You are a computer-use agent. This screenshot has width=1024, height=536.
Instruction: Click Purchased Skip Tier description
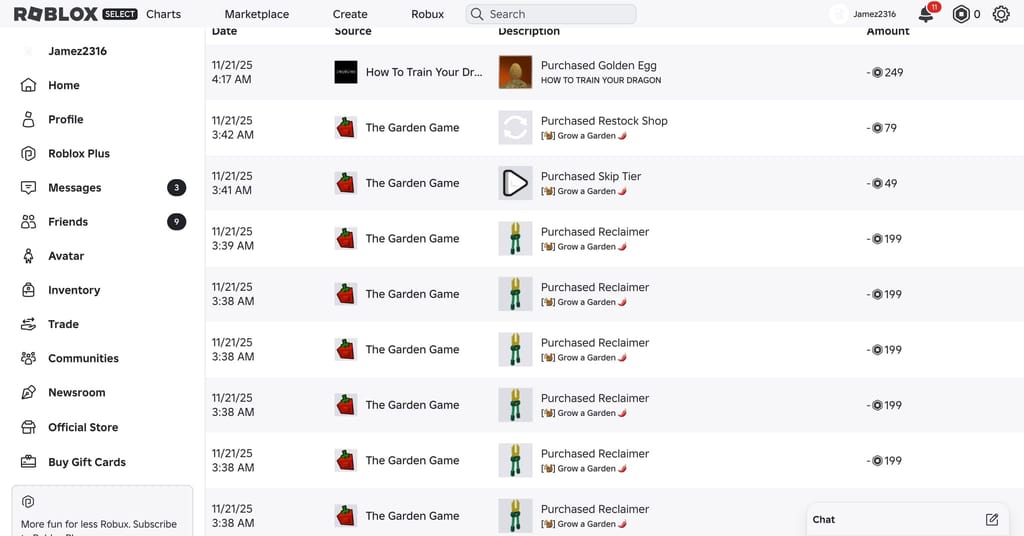(590, 176)
